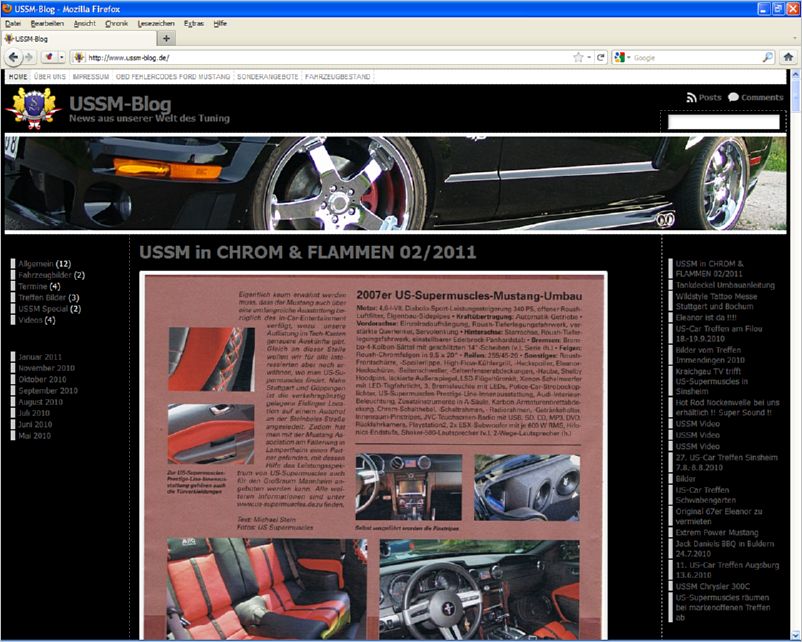Open the November 2010 archive
This screenshot has height=642, width=802.
(47, 368)
